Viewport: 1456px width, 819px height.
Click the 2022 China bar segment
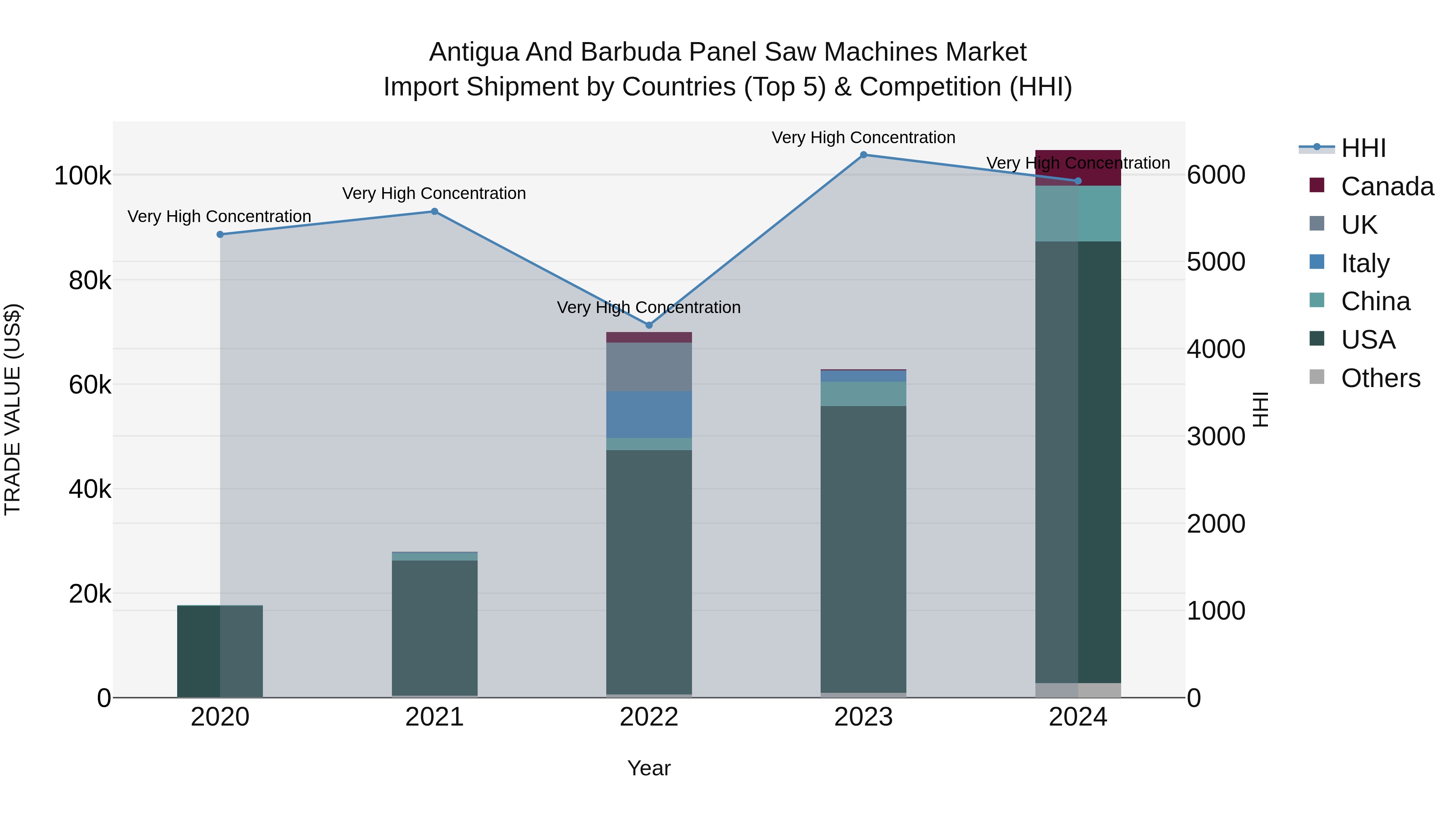(x=649, y=444)
